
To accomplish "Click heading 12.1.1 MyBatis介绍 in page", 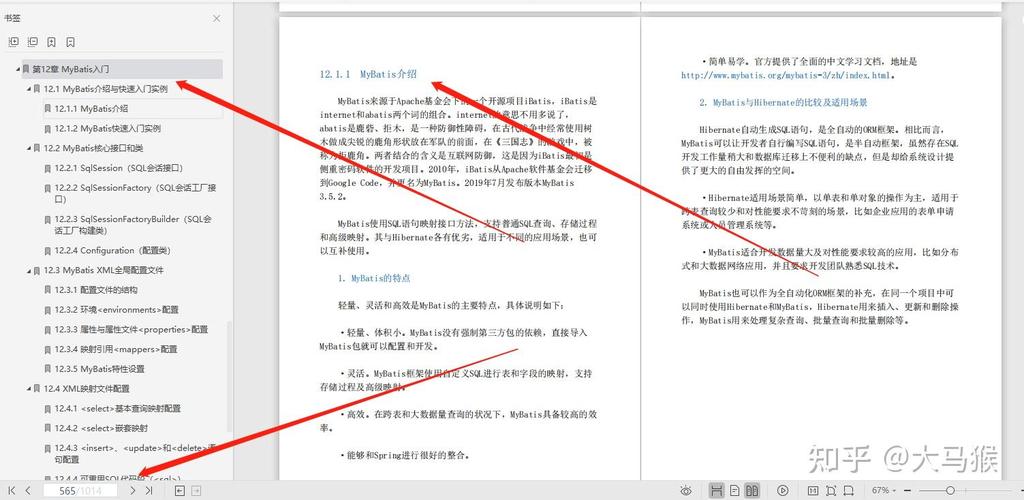I will pyautogui.click(x=368, y=74).
